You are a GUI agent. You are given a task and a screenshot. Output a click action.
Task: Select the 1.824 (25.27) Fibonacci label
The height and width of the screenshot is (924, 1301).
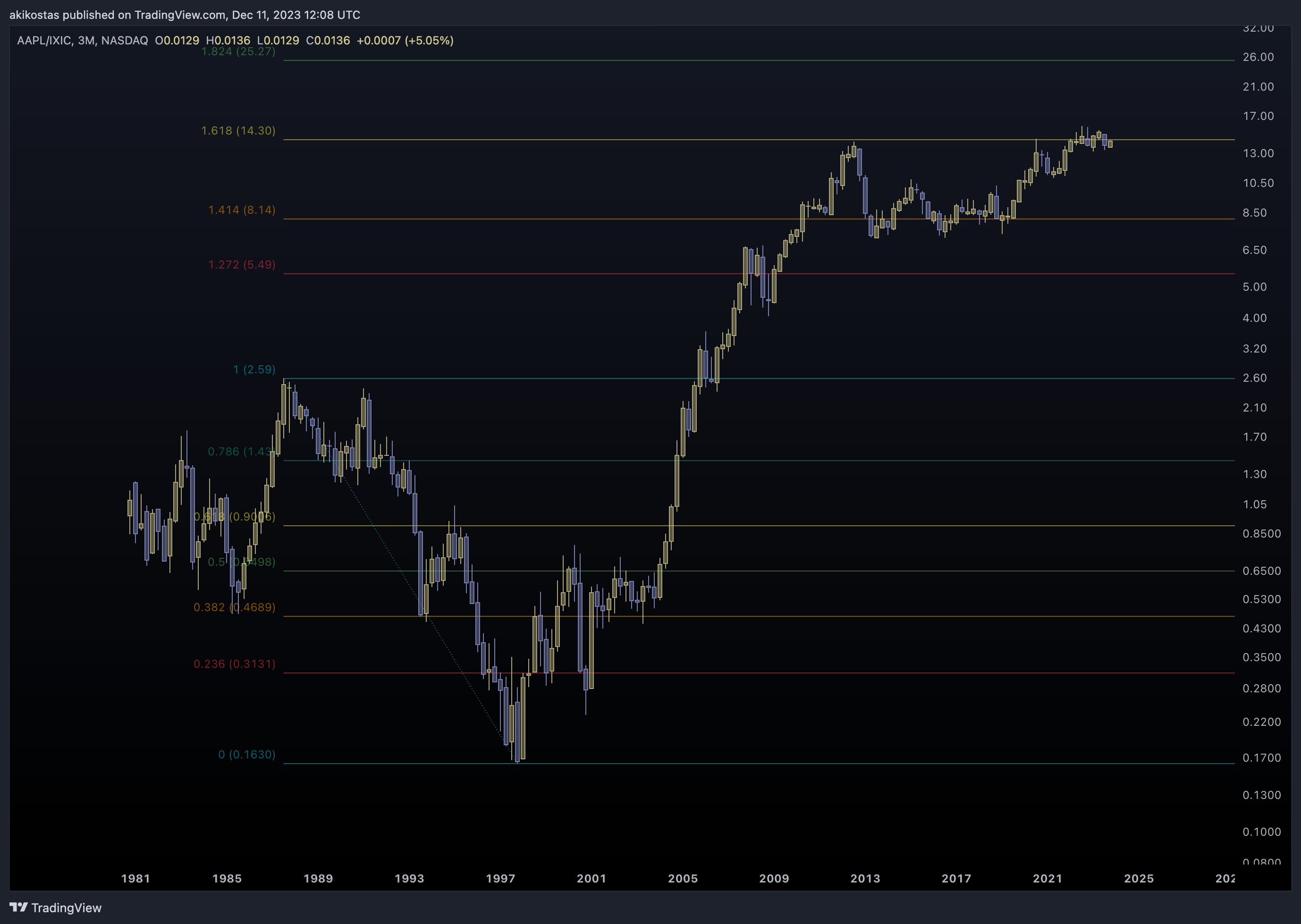(238, 52)
